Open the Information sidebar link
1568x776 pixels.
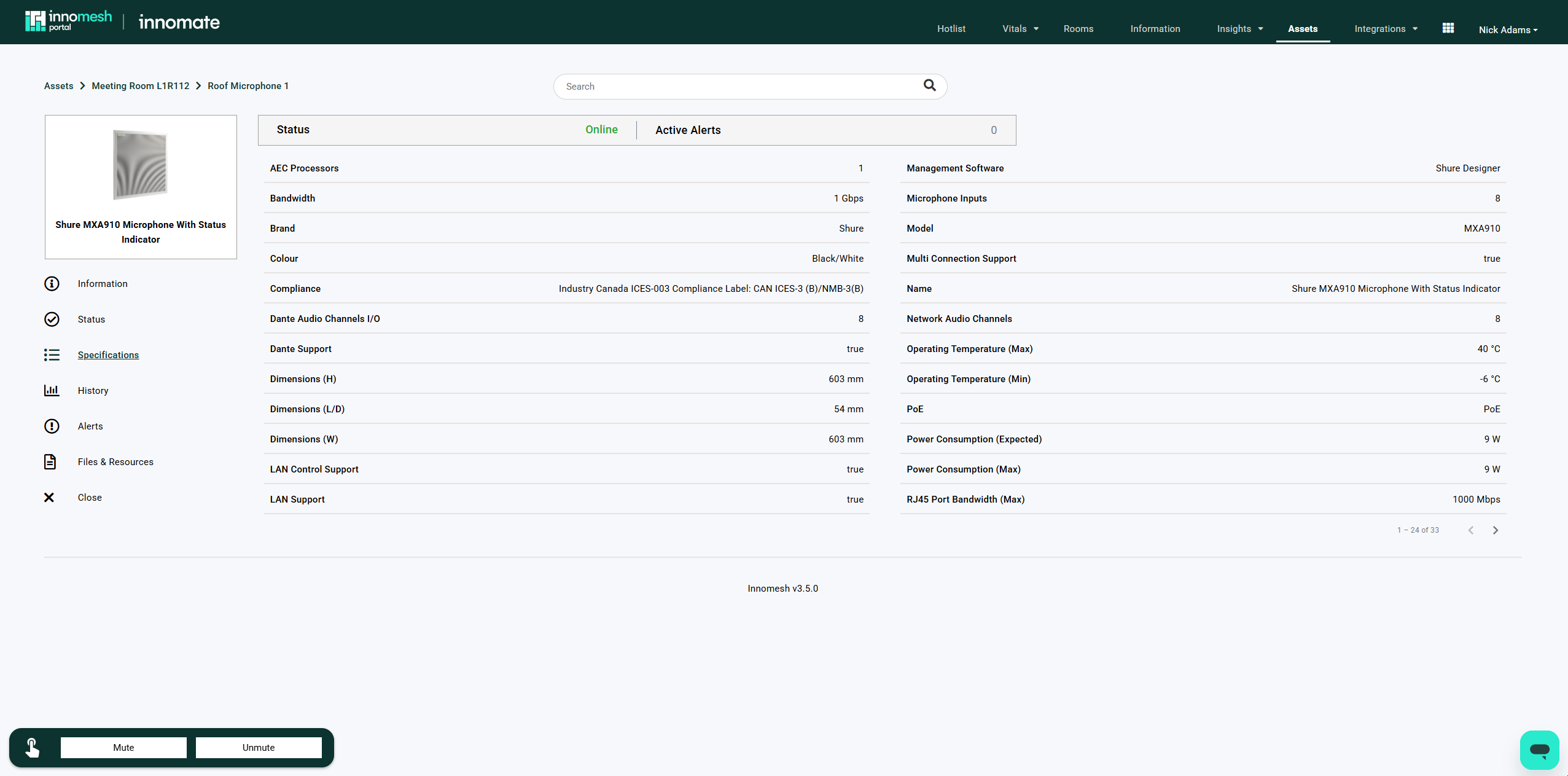pyautogui.click(x=103, y=283)
